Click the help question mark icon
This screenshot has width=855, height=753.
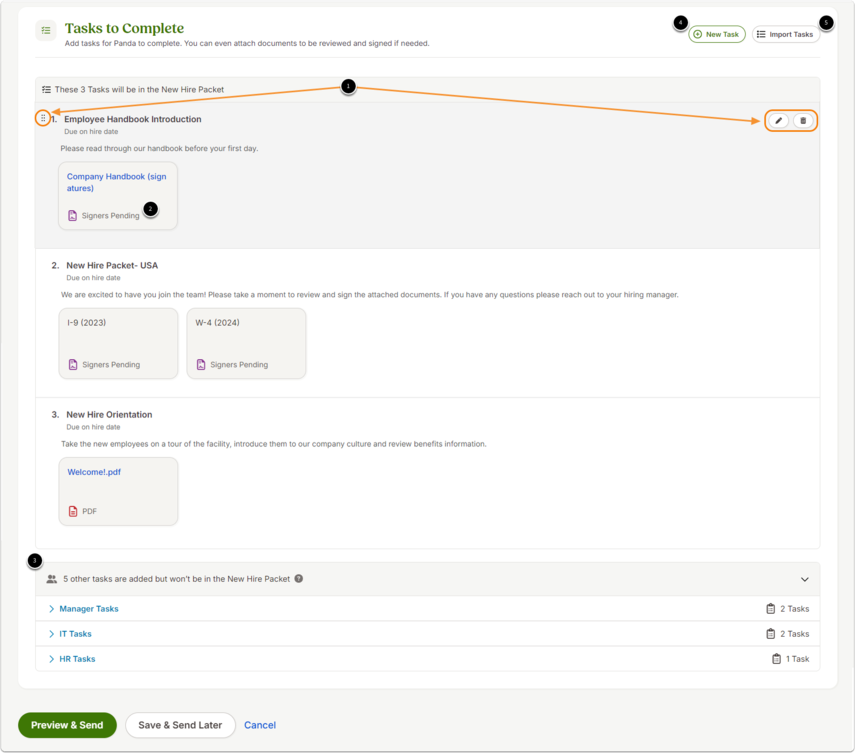(299, 579)
